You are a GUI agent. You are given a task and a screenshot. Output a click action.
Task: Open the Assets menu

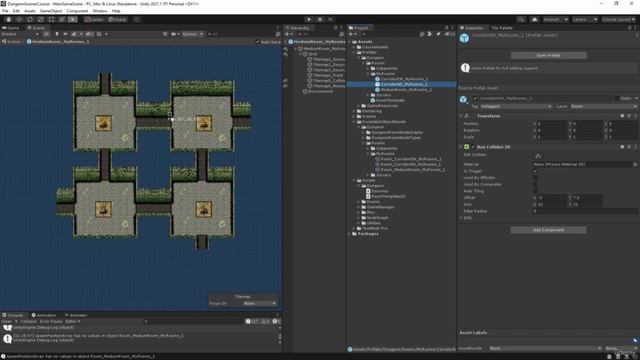30,11
